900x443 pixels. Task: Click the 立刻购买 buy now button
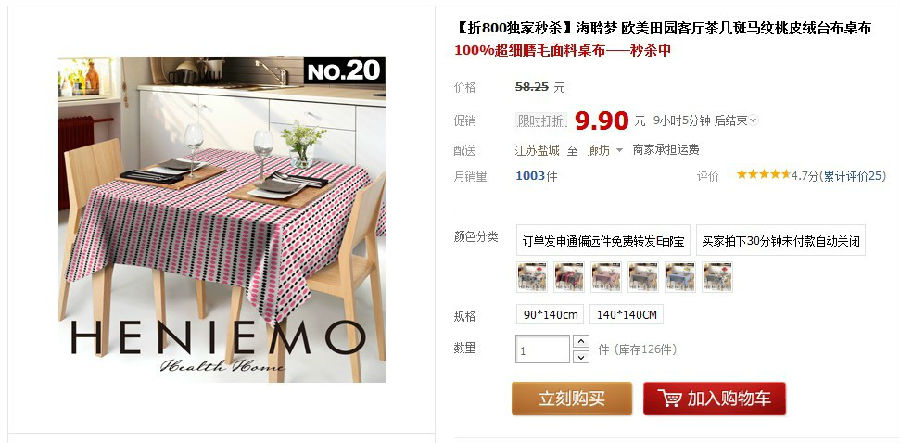point(572,399)
